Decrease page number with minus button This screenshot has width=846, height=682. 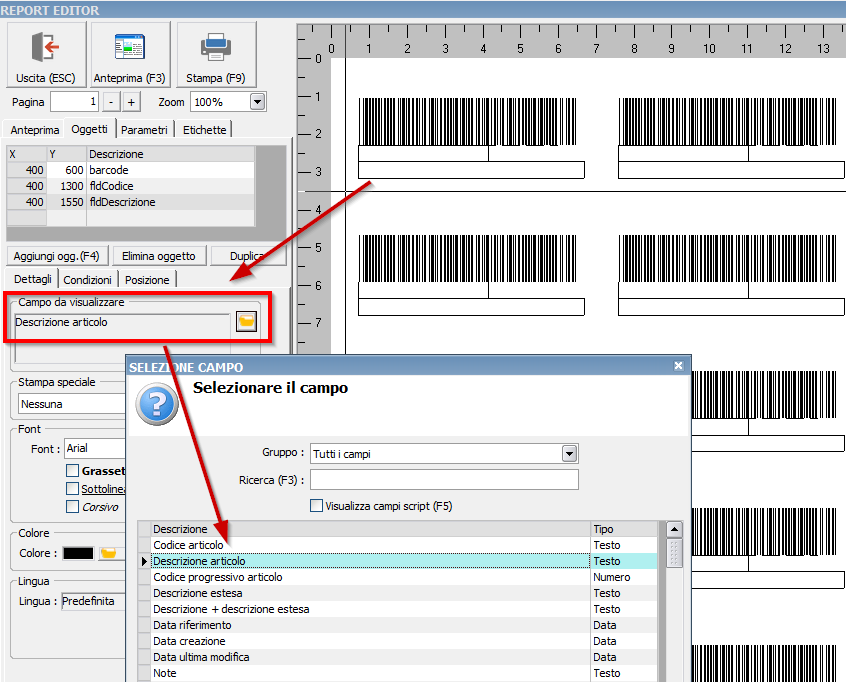pyautogui.click(x=111, y=102)
